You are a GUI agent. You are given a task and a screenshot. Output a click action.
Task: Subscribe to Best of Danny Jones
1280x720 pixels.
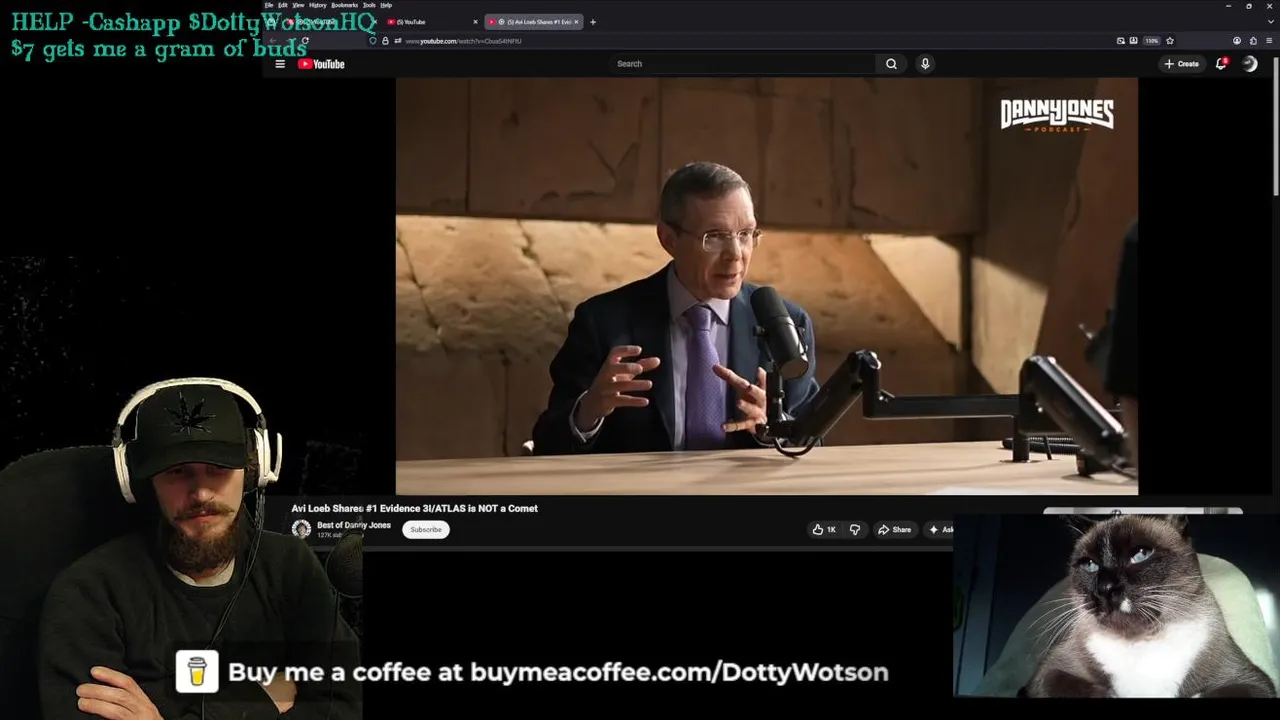click(x=426, y=530)
